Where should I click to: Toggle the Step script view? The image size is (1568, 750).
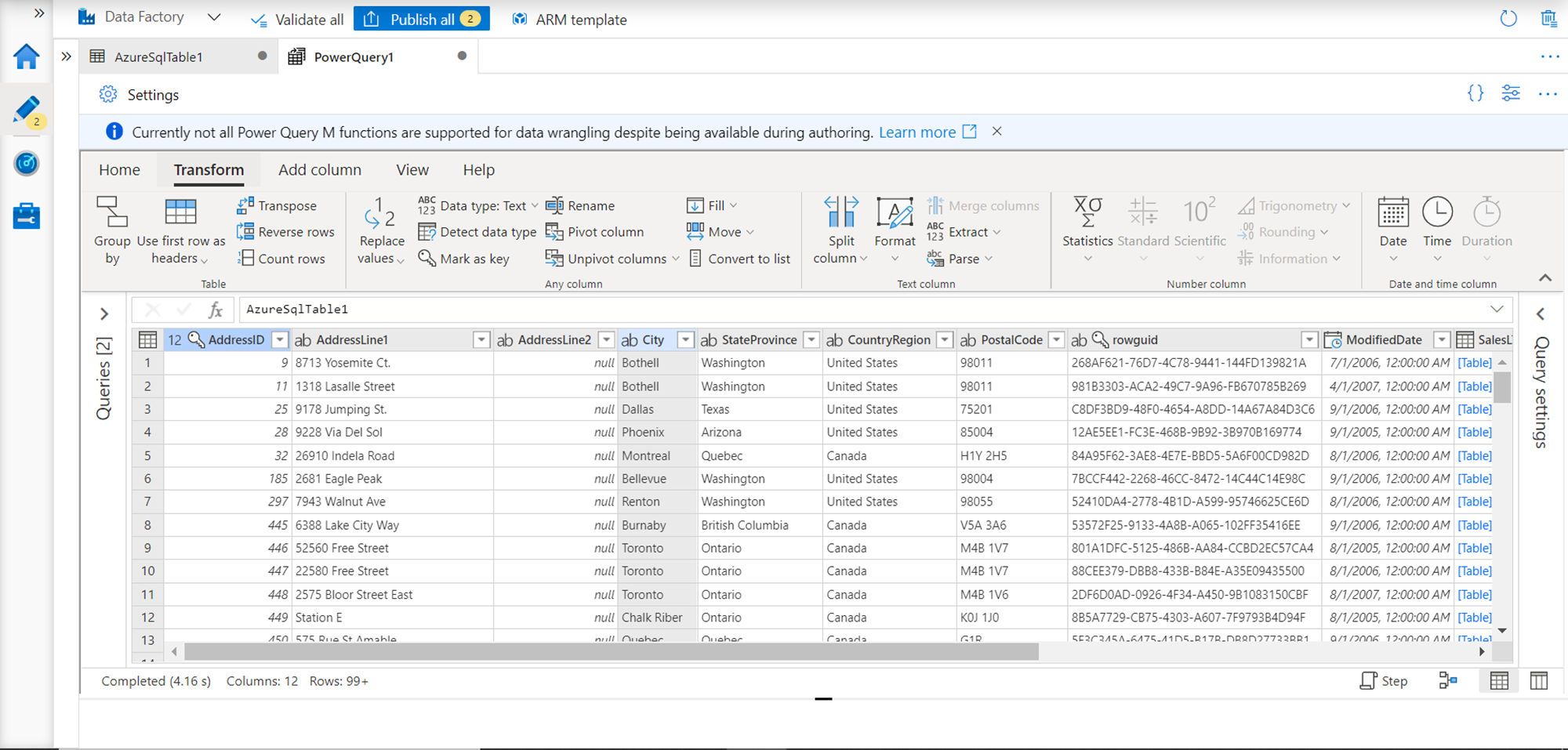[1384, 681]
